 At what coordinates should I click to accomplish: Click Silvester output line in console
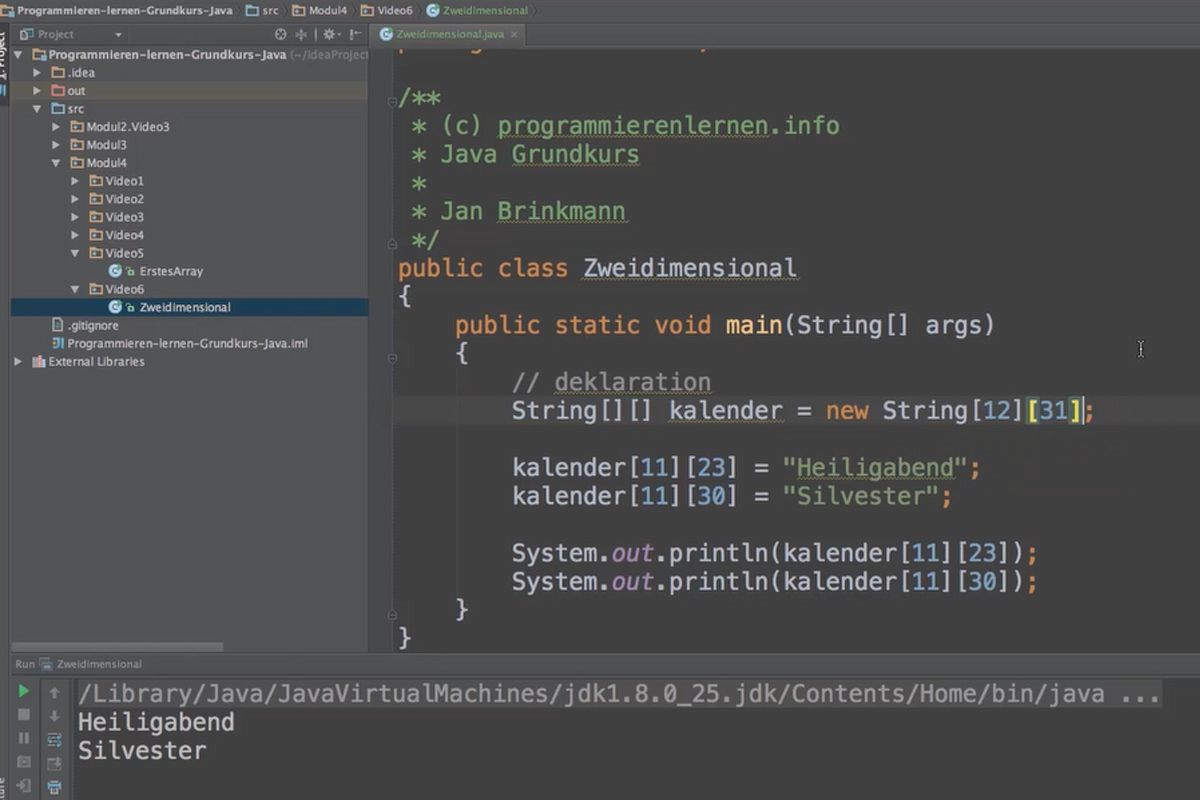coord(142,750)
